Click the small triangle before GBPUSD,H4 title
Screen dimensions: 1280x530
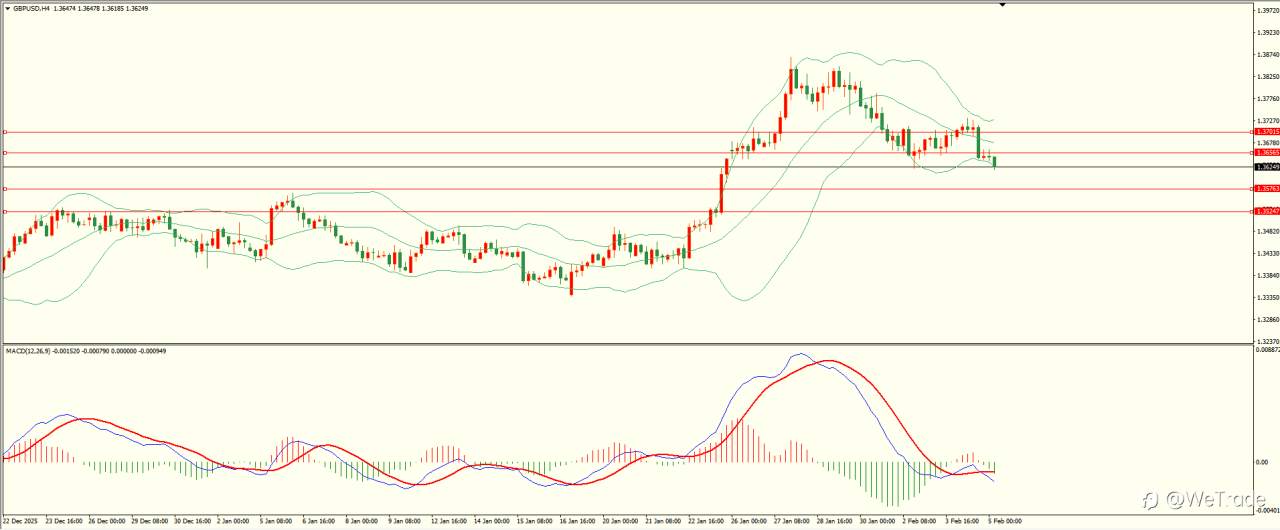pos(7,7)
